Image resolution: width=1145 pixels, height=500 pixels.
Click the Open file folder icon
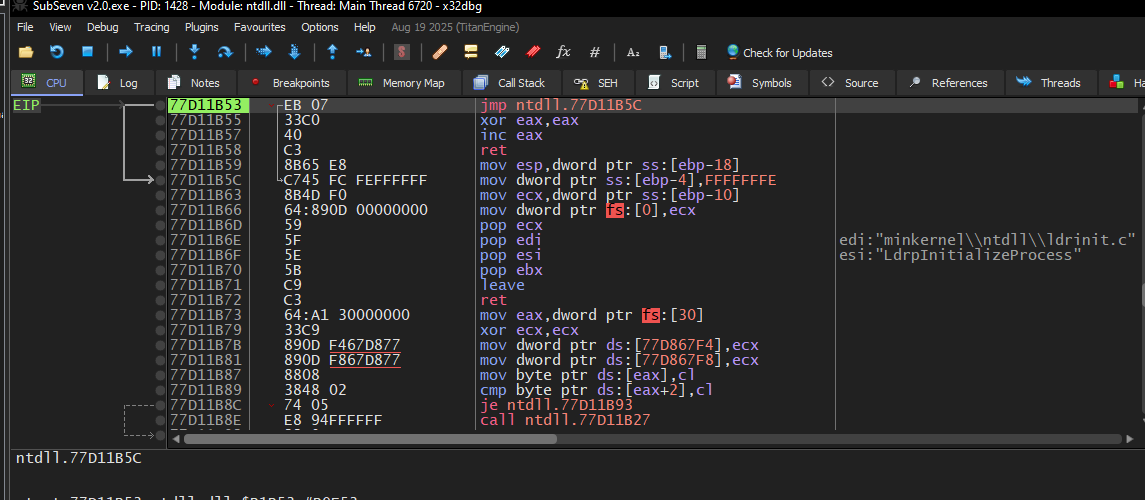point(26,52)
